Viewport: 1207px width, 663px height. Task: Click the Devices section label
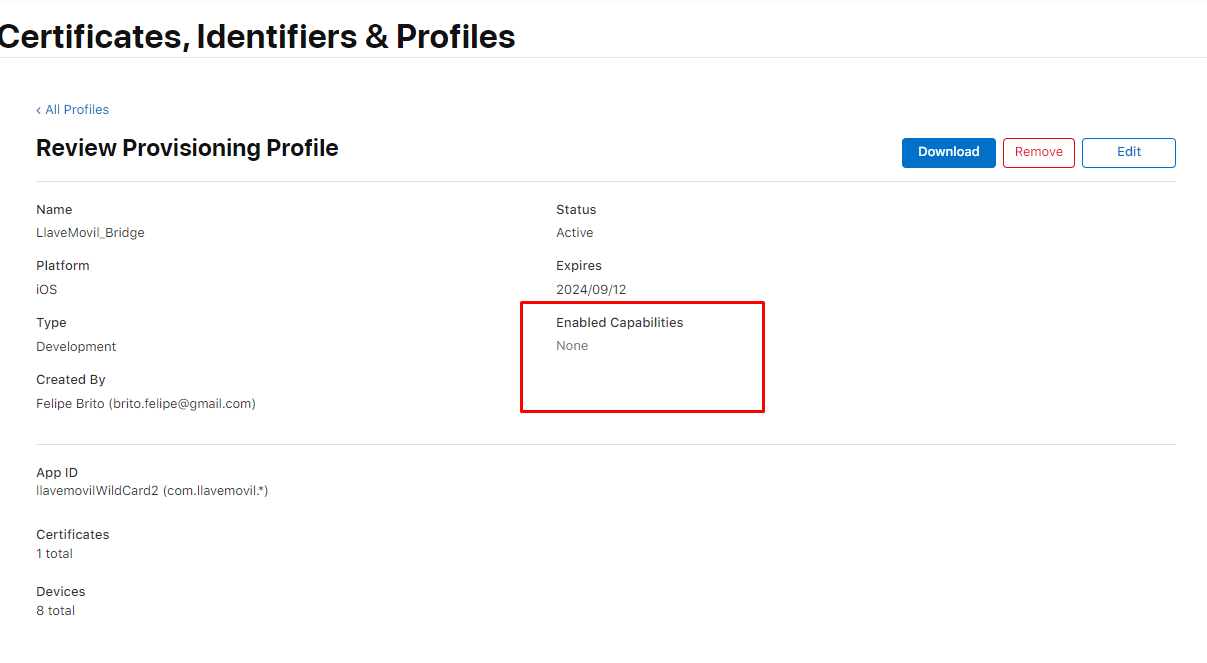click(61, 592)
